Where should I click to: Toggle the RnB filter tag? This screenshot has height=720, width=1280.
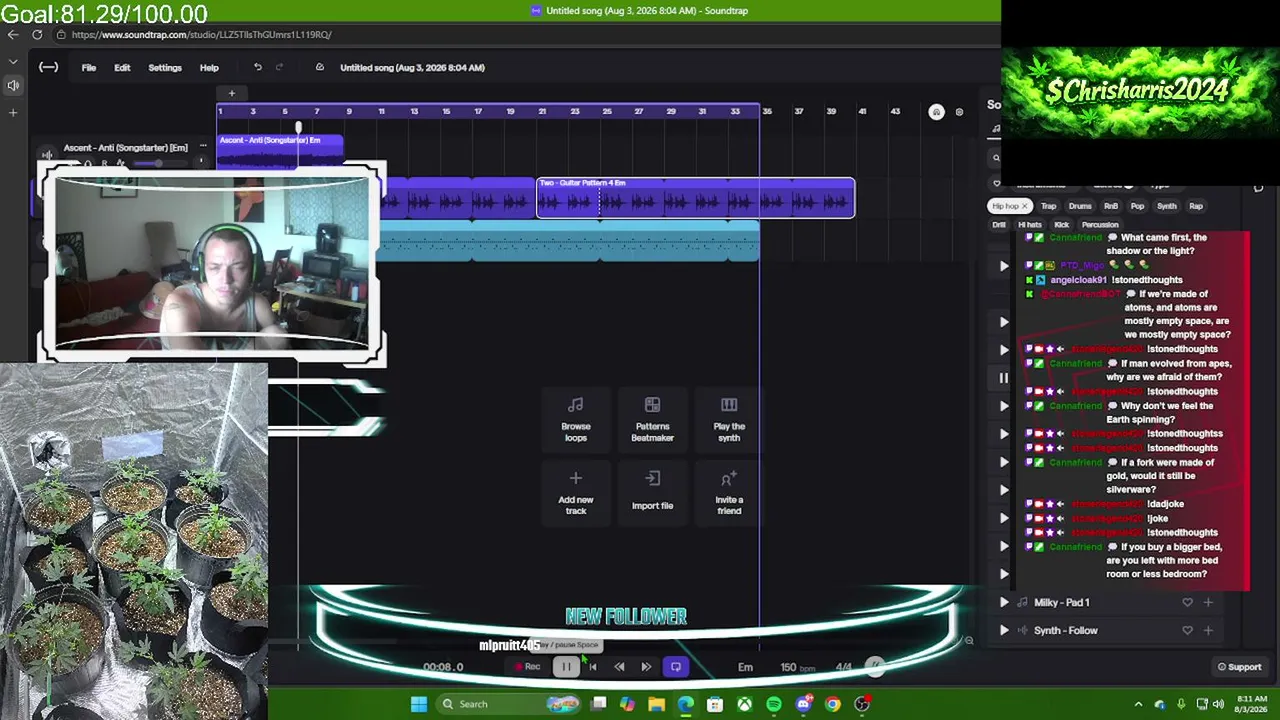[1111, 206]
